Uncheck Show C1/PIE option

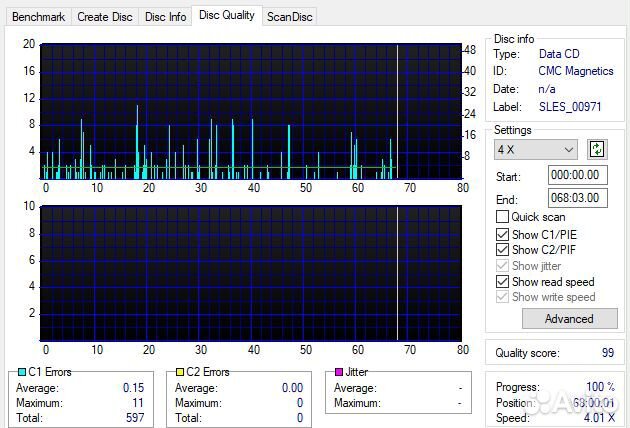pyautogui.click(x=503, y=234)
